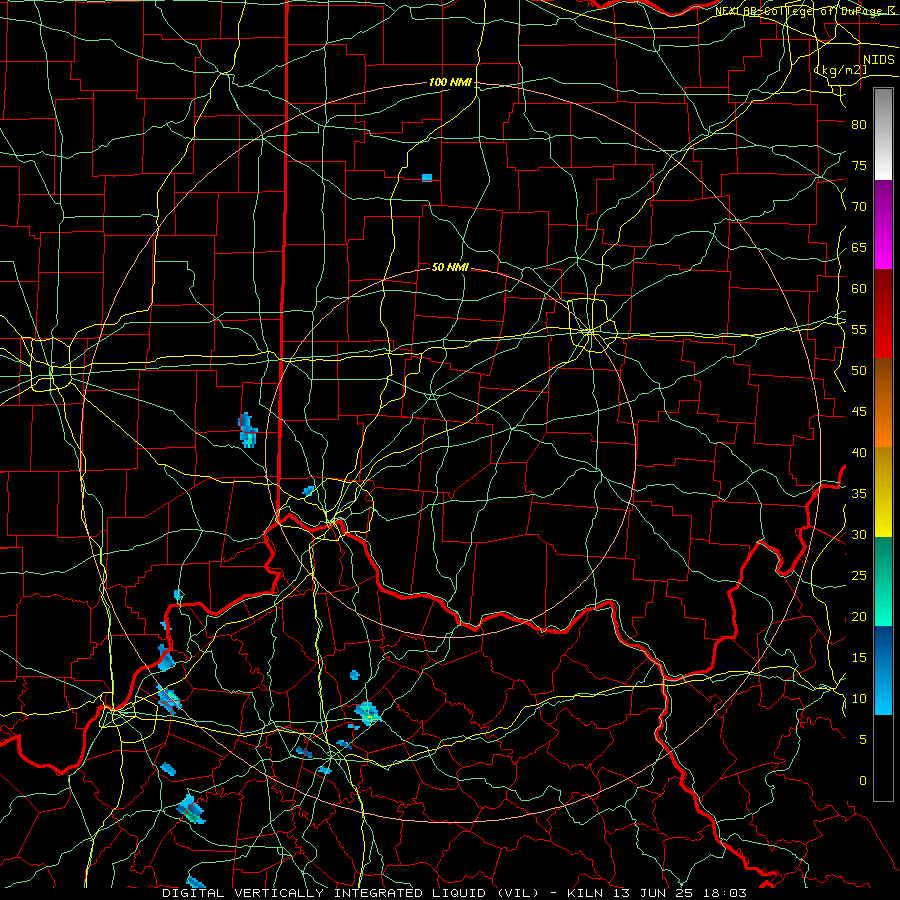Click the "NIDS" label above the legend
900x900 pixels.
(x=879, y=60)
